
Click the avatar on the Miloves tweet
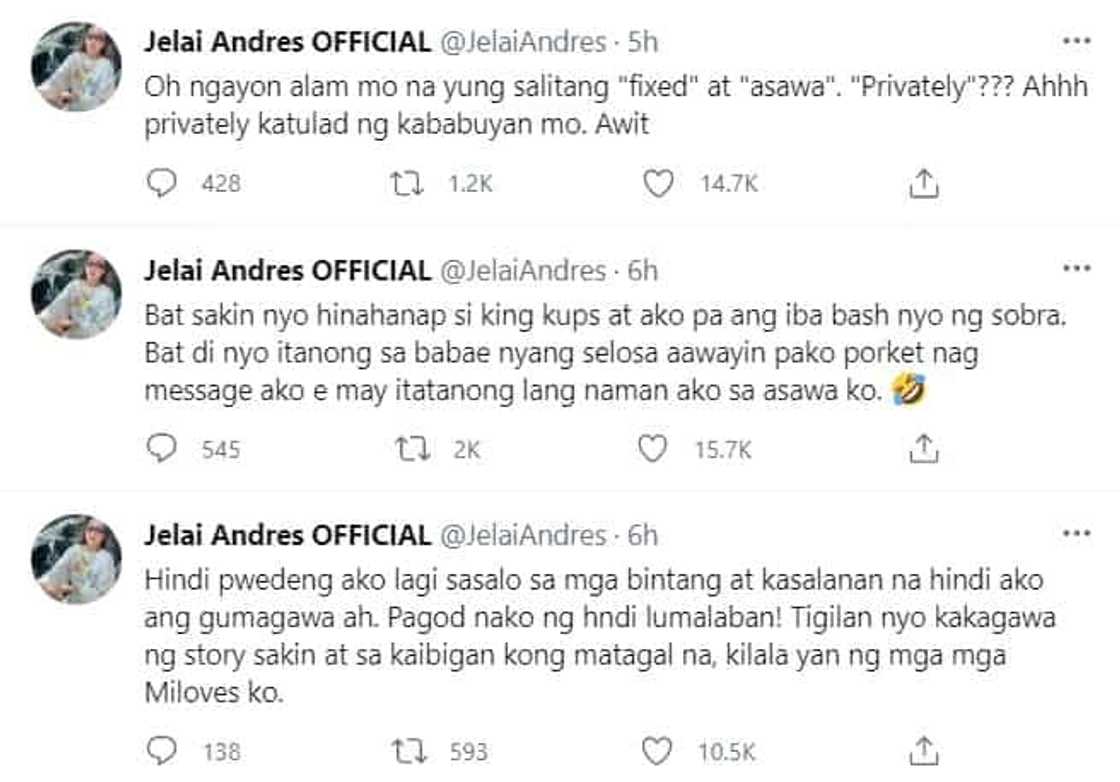pyautogui.click(x=76, y=559)
